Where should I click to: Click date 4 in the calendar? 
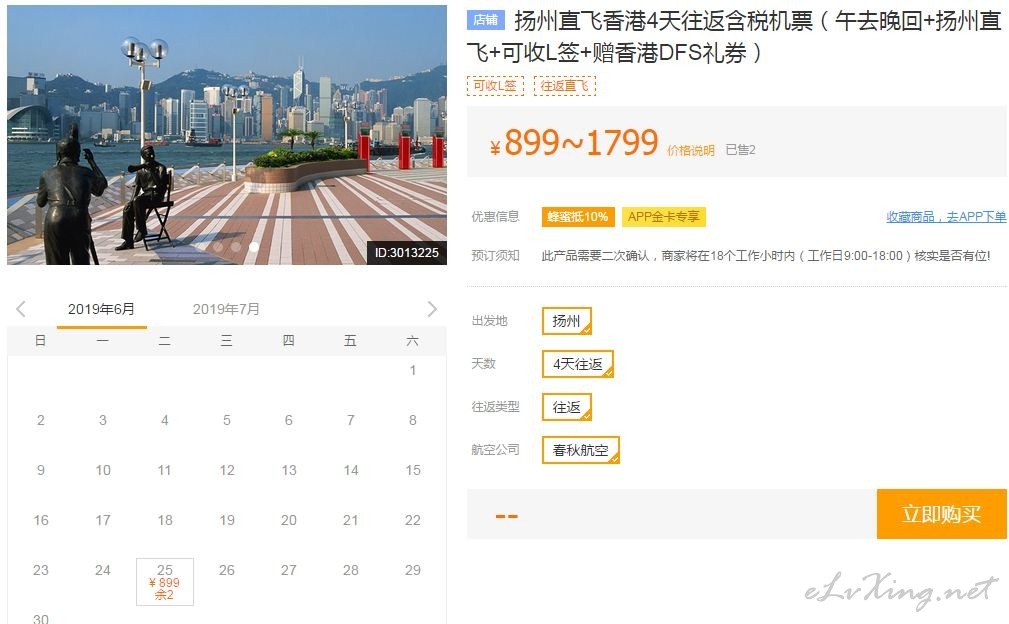click(165, 420)
